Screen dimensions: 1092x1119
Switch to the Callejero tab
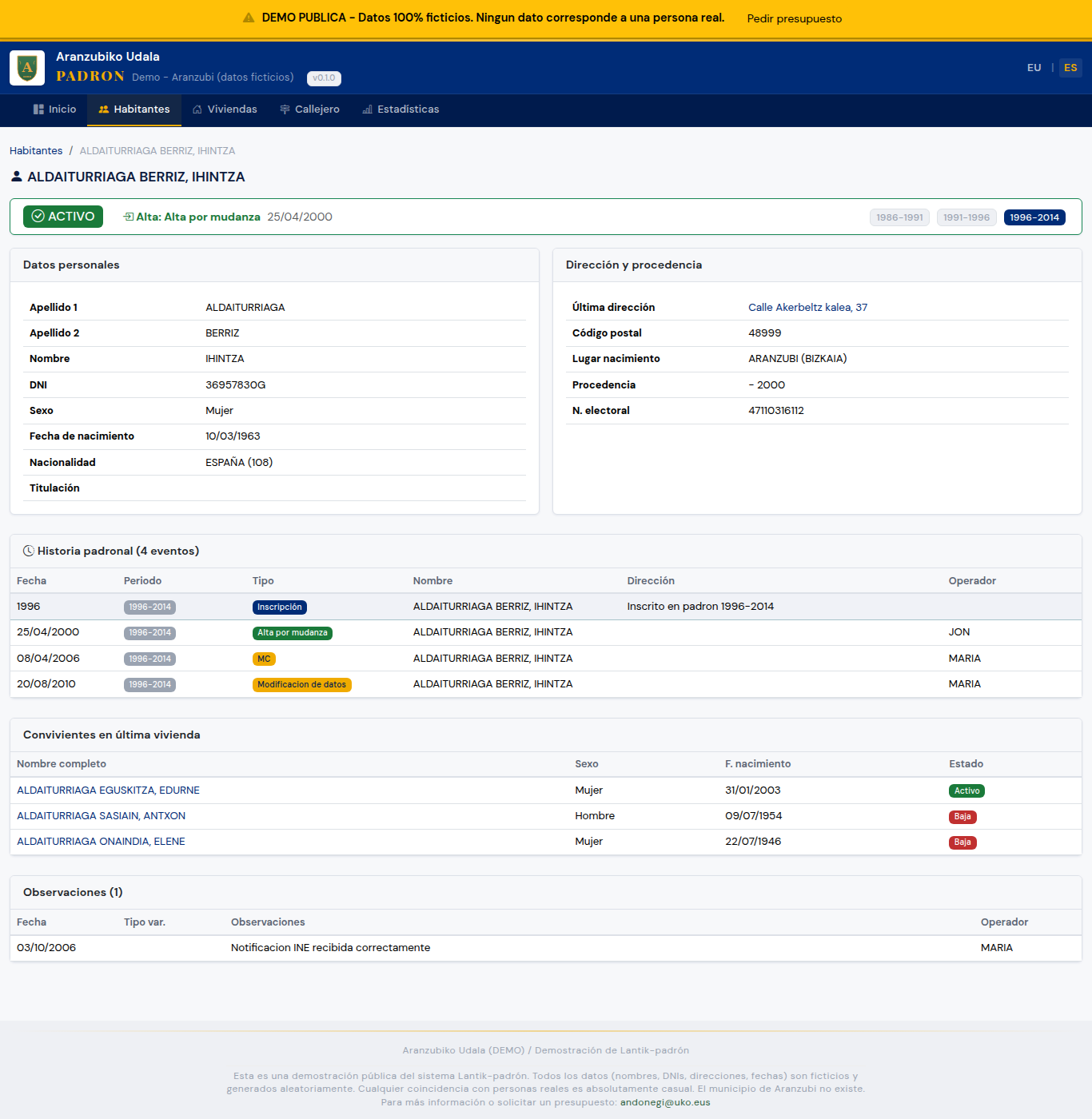click(x=309, y=110)
